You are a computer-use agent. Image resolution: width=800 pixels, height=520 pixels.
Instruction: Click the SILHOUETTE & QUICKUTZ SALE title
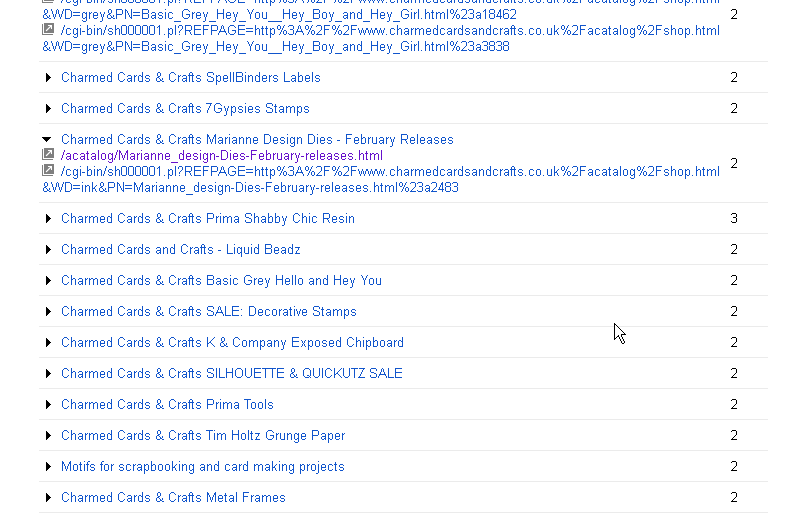click(x=231, y=374)
